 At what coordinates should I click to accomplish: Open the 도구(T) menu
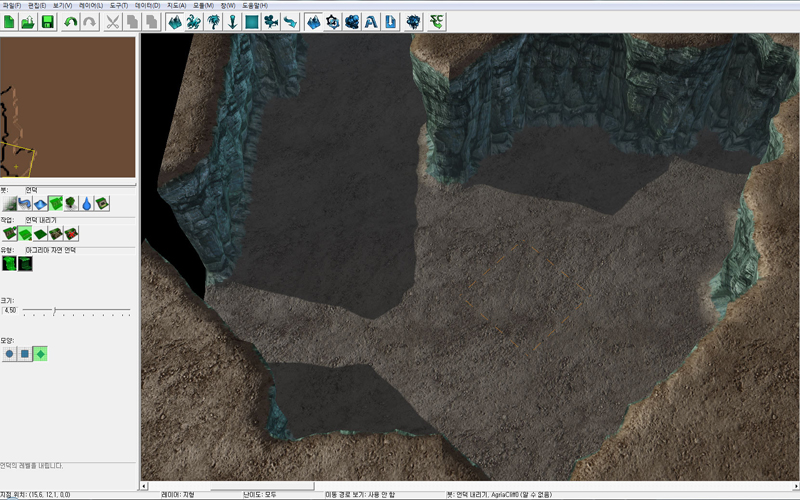[x=119, y=5]
